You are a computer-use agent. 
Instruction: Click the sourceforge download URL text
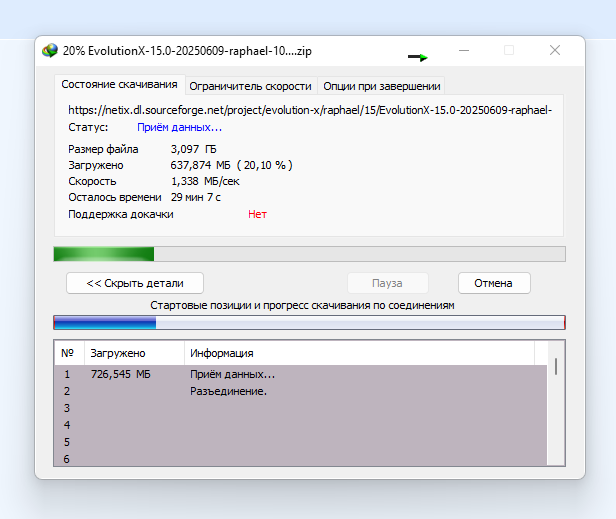click(x=310, y=110)
